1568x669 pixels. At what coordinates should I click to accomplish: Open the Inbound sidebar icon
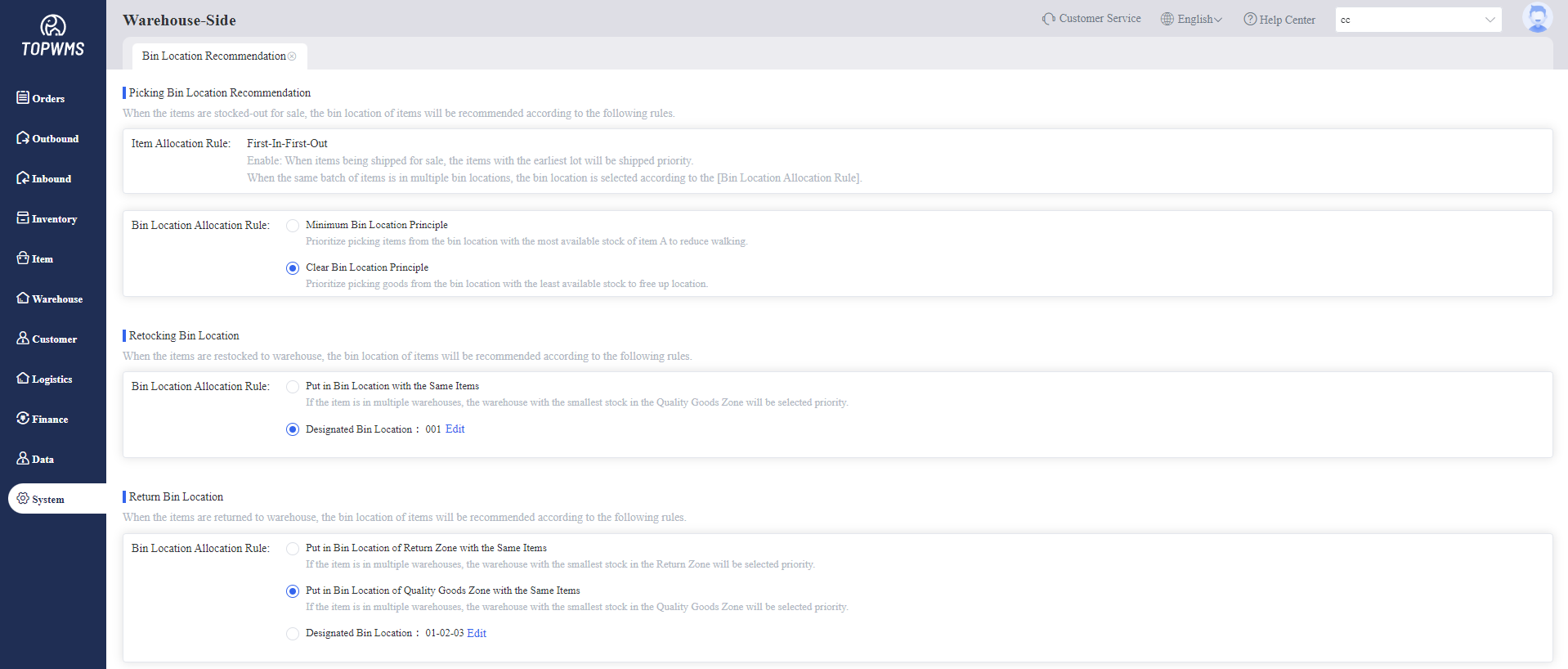pyautogui.click(x=23, y=178)
